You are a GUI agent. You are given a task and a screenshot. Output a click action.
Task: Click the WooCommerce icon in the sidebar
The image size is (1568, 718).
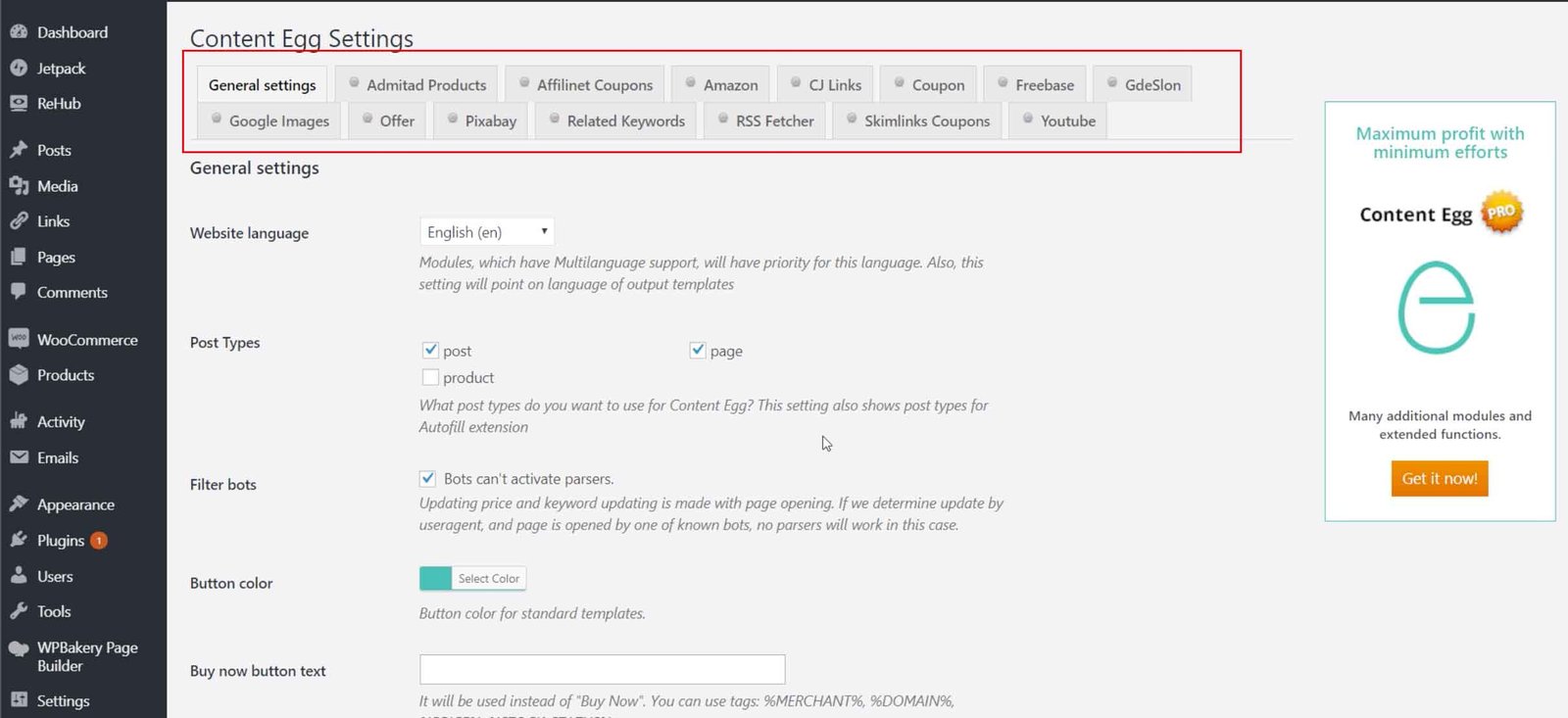click(x=19, y=339)
